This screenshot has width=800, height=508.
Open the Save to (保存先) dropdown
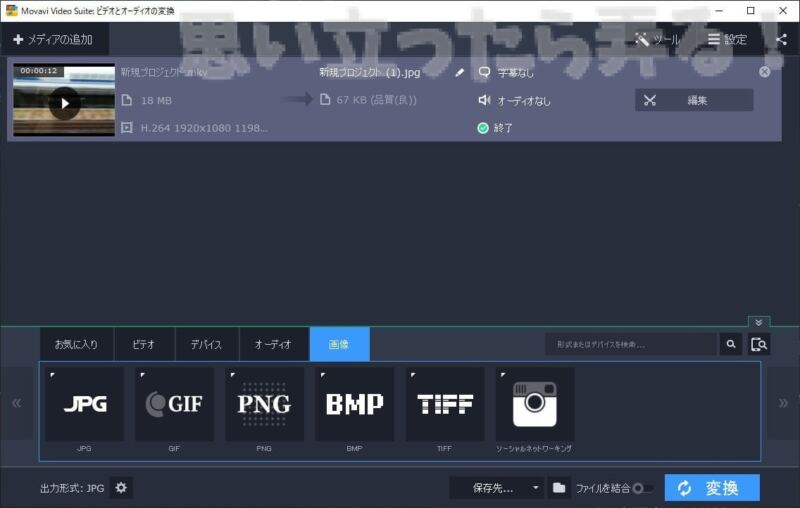[496, 488]
